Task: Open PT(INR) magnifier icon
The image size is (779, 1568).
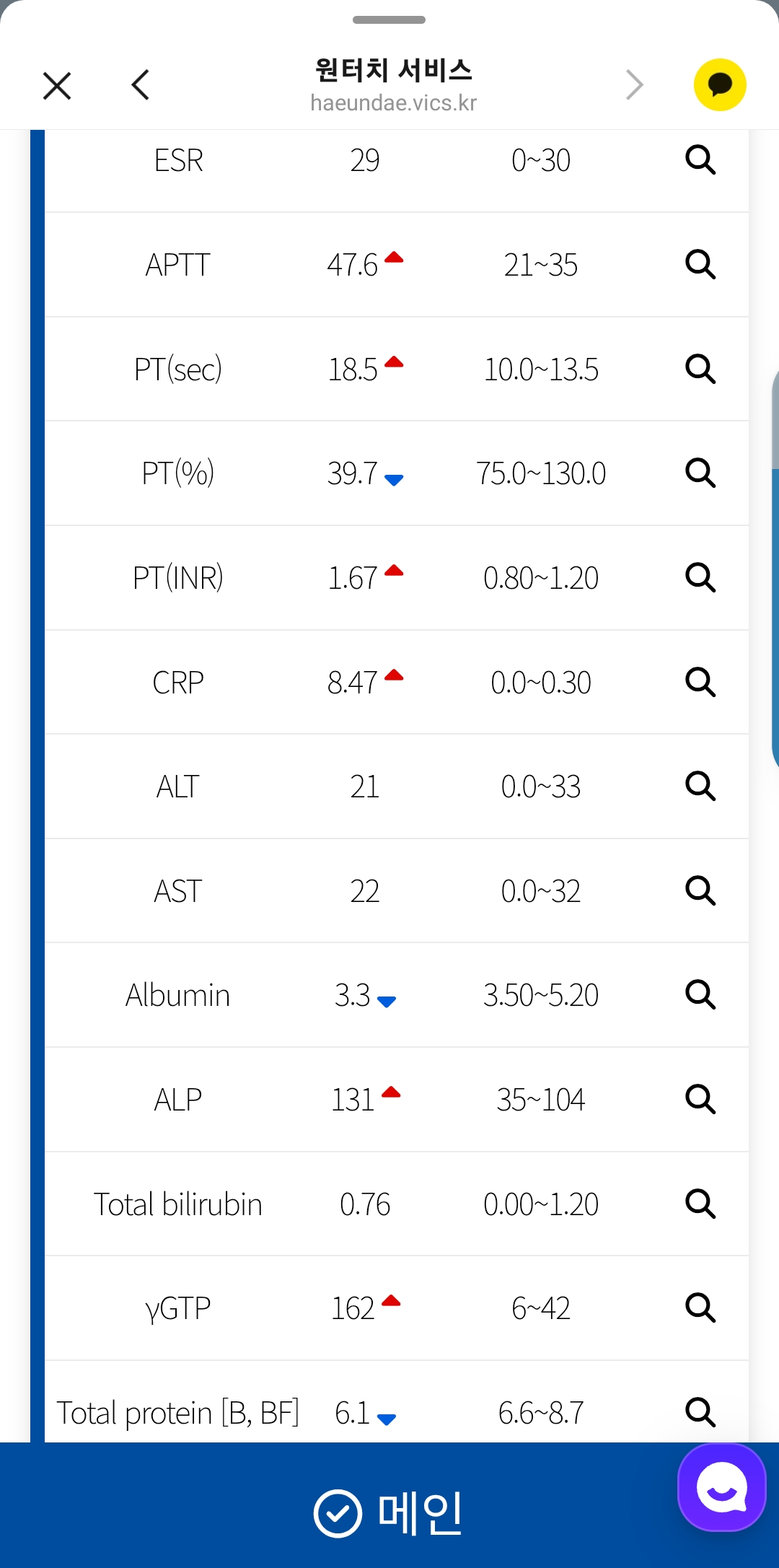Action: [x=700, y=577]
